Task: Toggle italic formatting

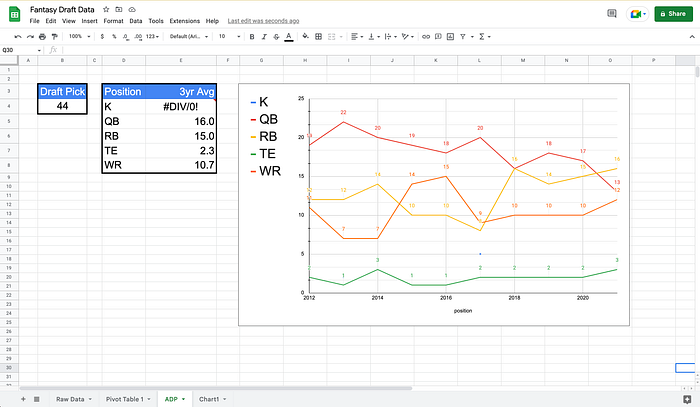Action: (264, 37)
